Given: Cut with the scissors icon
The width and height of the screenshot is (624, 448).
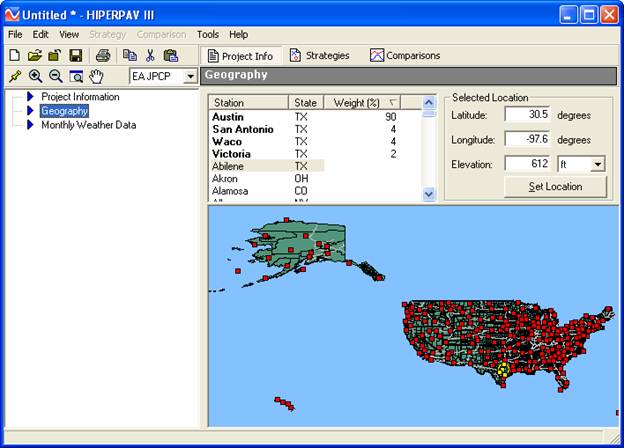Looking at the screenshot, I should coord(150,55).
